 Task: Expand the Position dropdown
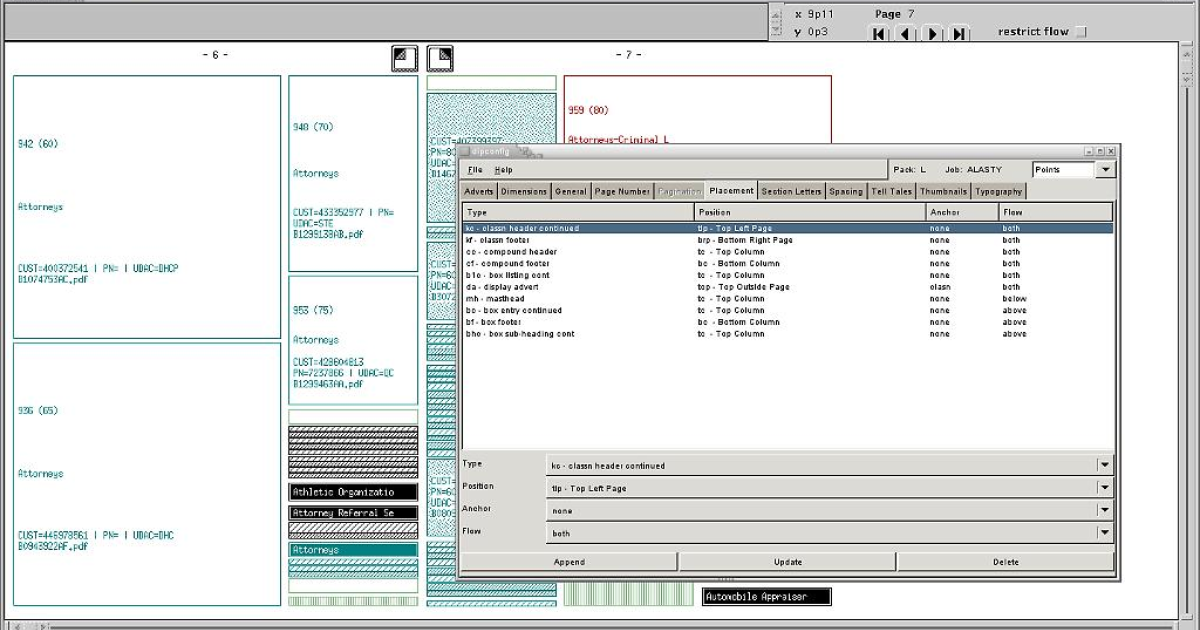point(1104,488)
